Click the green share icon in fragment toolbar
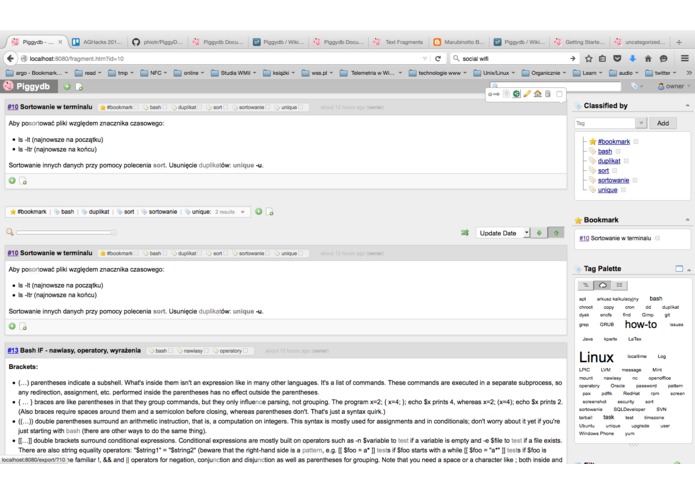This screenshot has height=494, width=695. pos(516,94)
